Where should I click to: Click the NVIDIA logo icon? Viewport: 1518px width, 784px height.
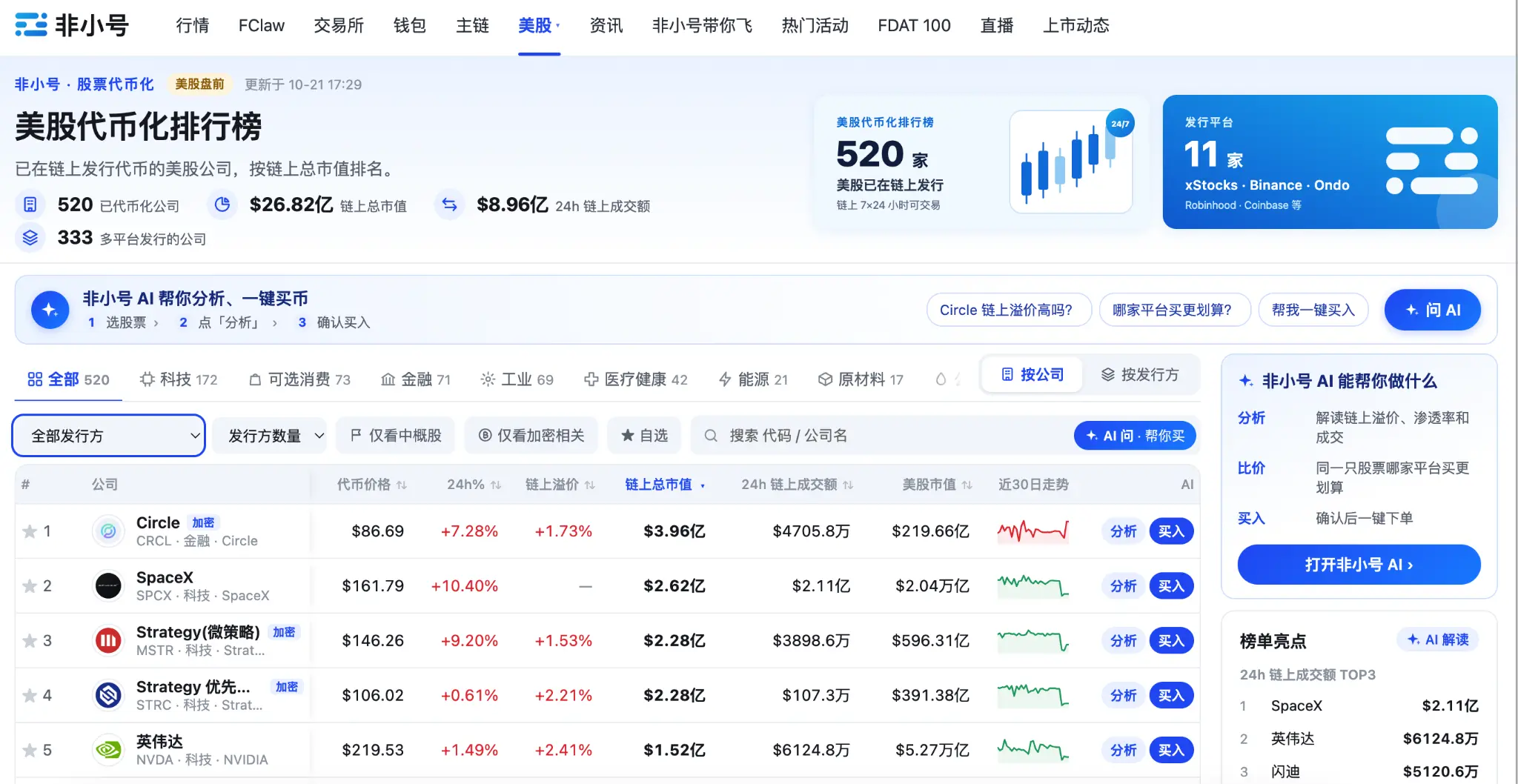pos(108,751)
